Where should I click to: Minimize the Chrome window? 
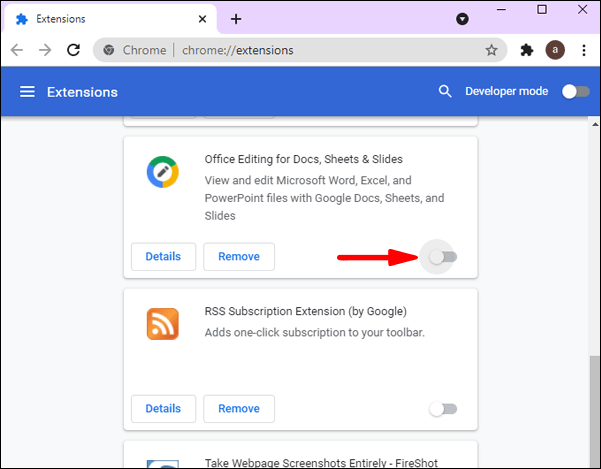(x=501, y=9)
